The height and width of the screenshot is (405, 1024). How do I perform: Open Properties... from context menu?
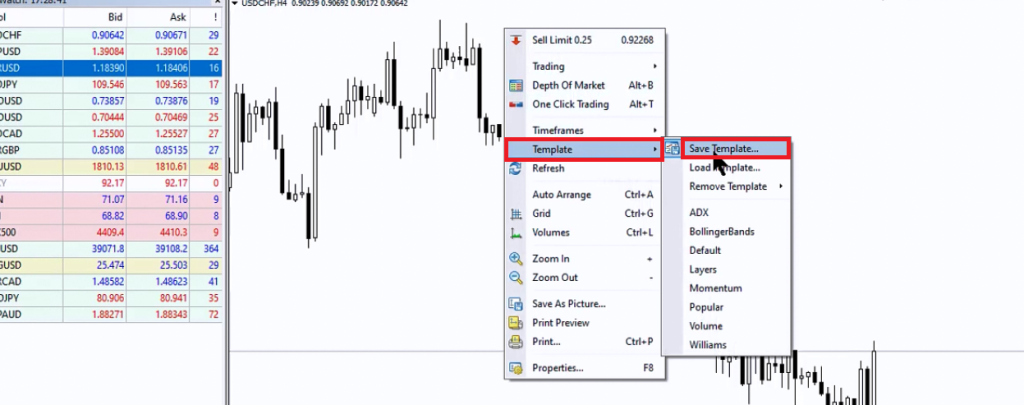(584, 368)
